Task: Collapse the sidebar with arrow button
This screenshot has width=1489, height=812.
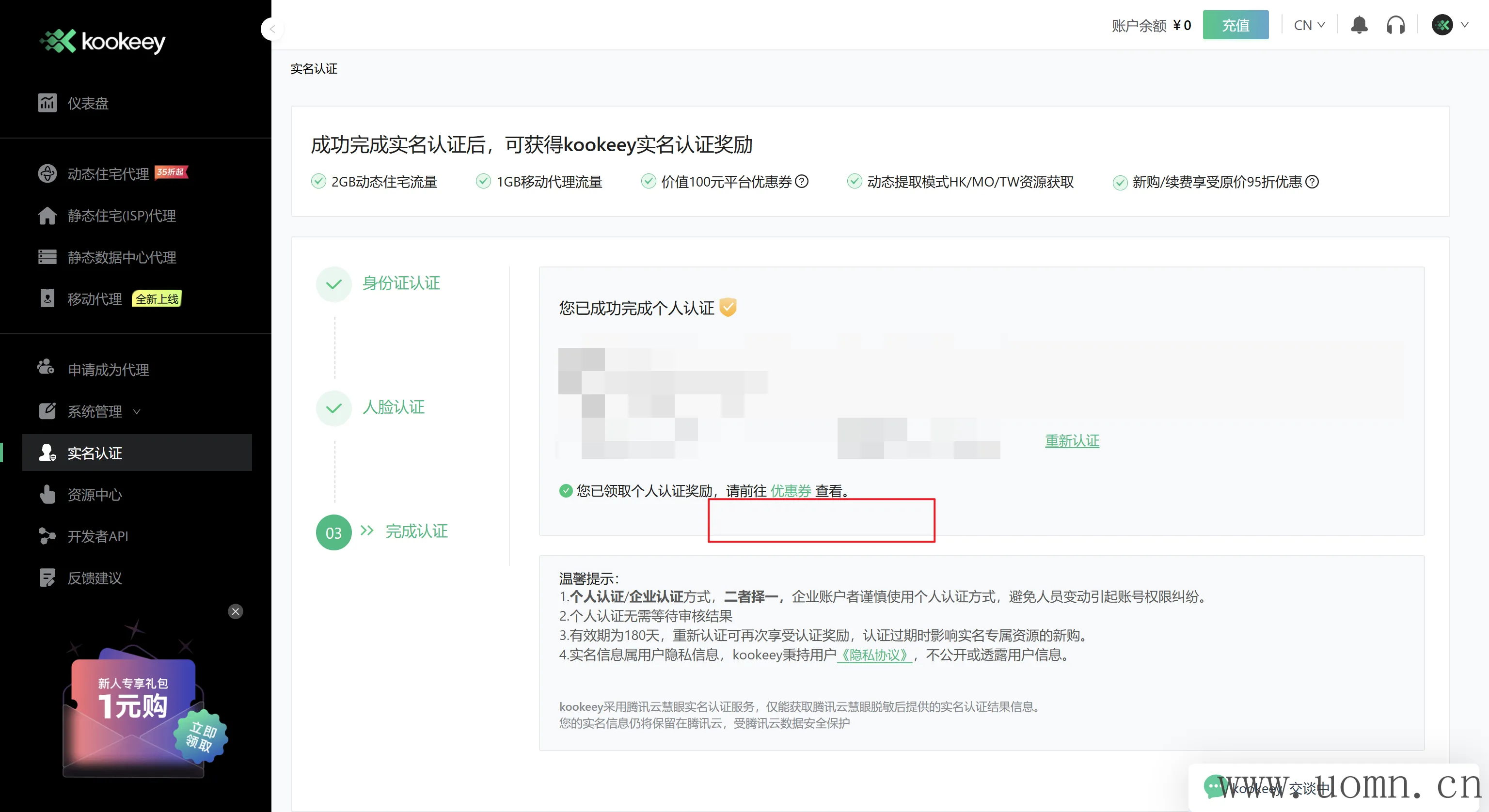Action: pyautogui.click(x=271, y=28)
